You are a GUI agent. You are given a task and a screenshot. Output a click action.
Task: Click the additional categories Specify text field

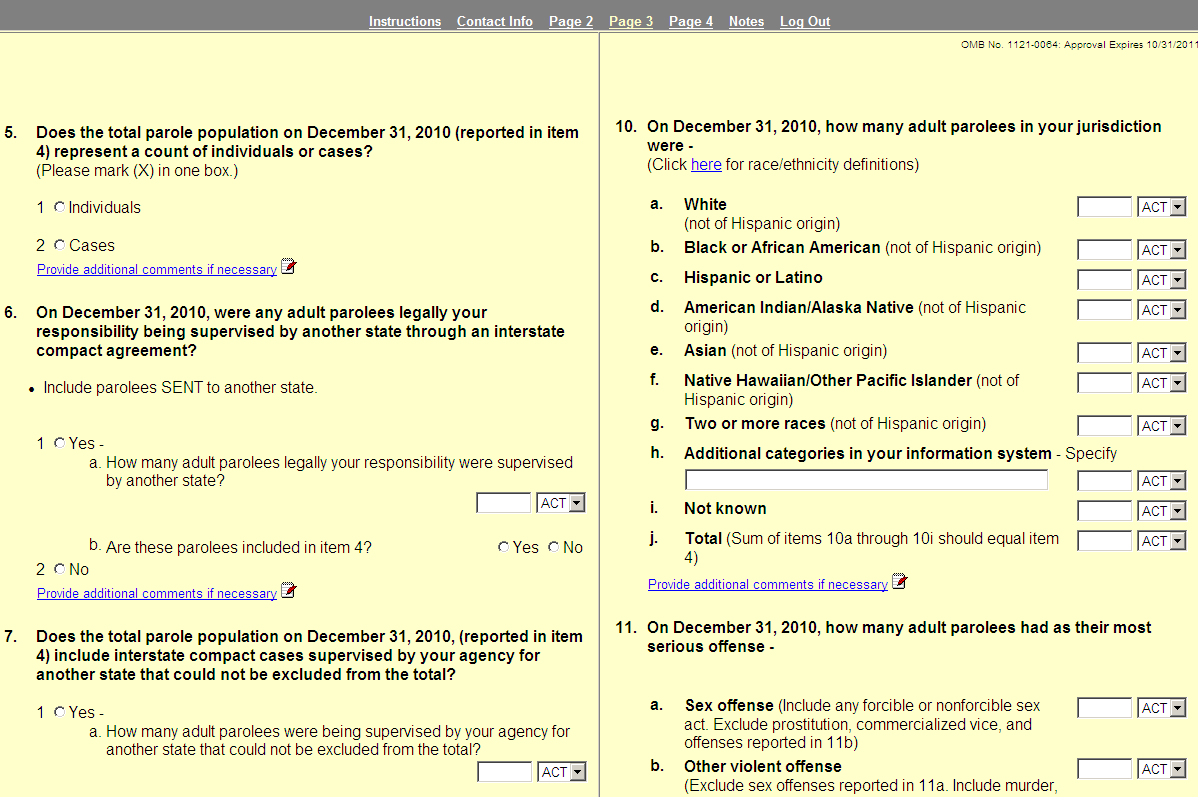click(866, 481)
